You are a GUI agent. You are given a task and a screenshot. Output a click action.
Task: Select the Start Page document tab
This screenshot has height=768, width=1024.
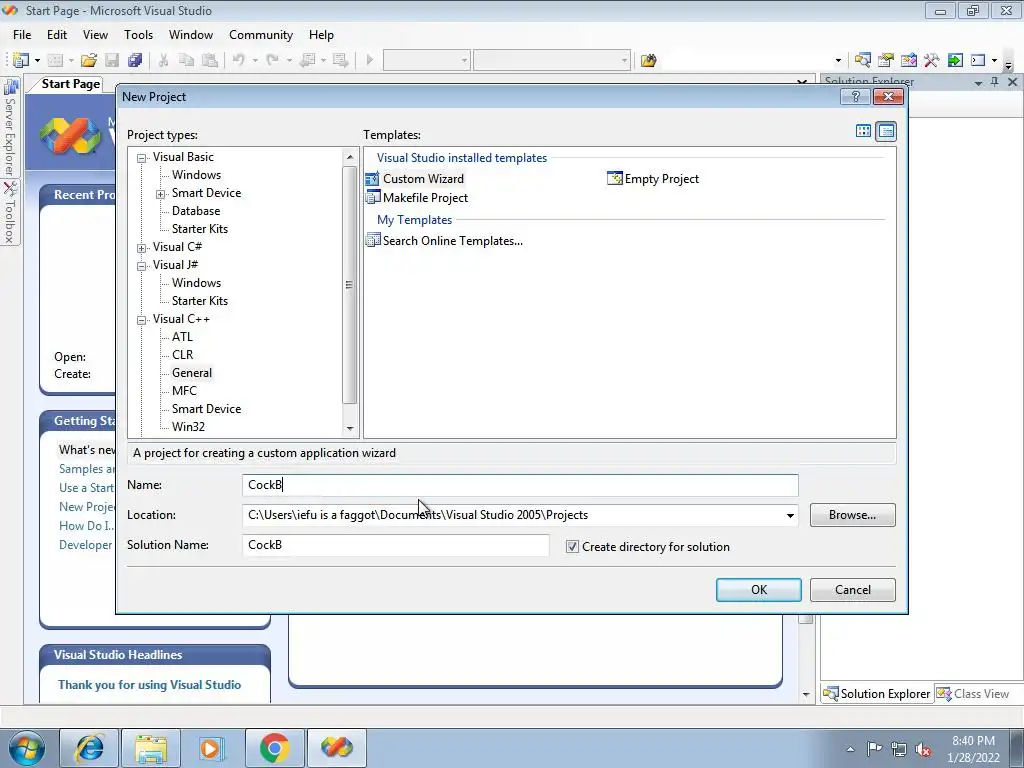pos(71,84)
